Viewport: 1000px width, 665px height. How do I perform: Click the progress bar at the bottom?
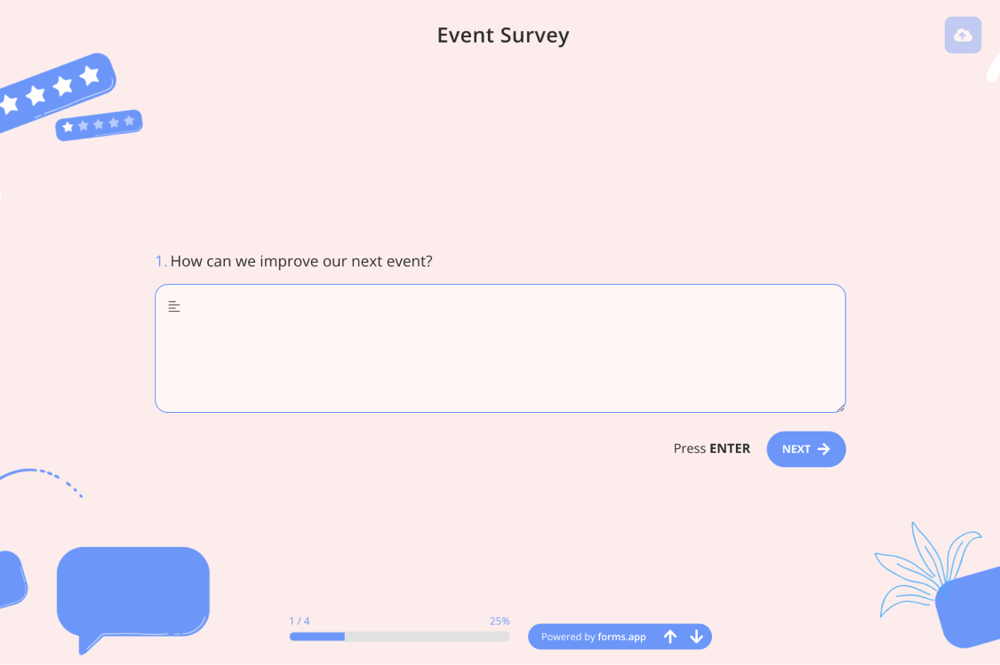click(399, 636)
